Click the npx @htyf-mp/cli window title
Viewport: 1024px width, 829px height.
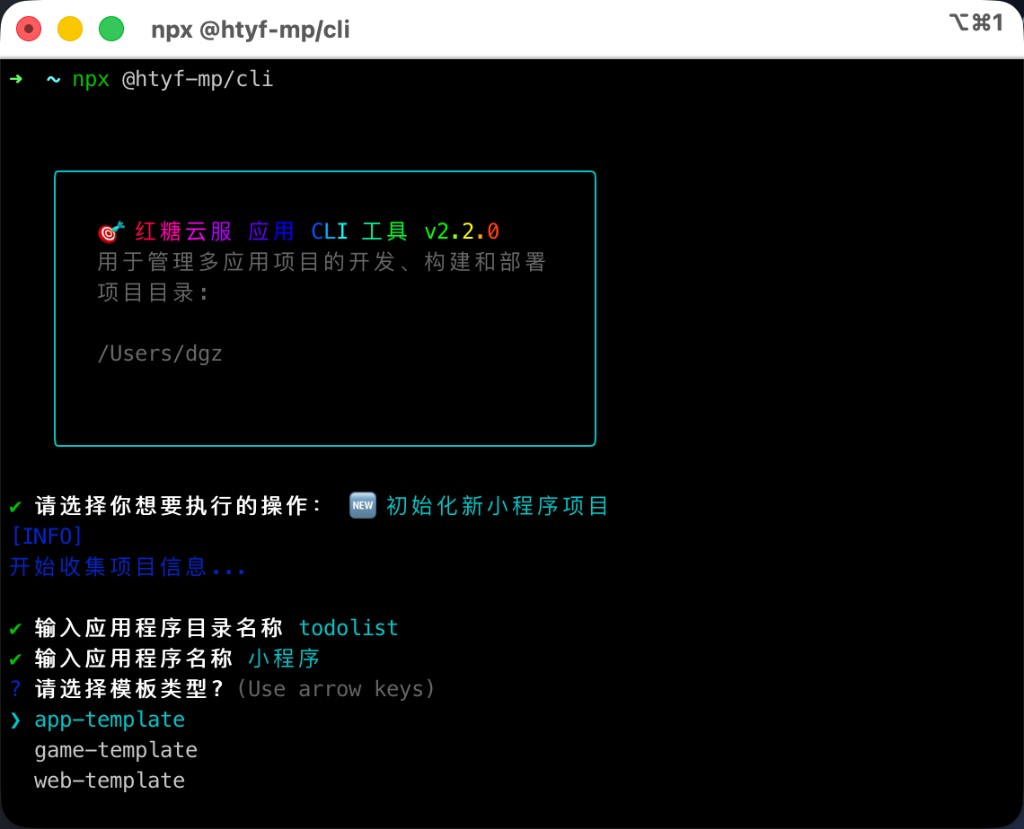click(x=250, y=29)
